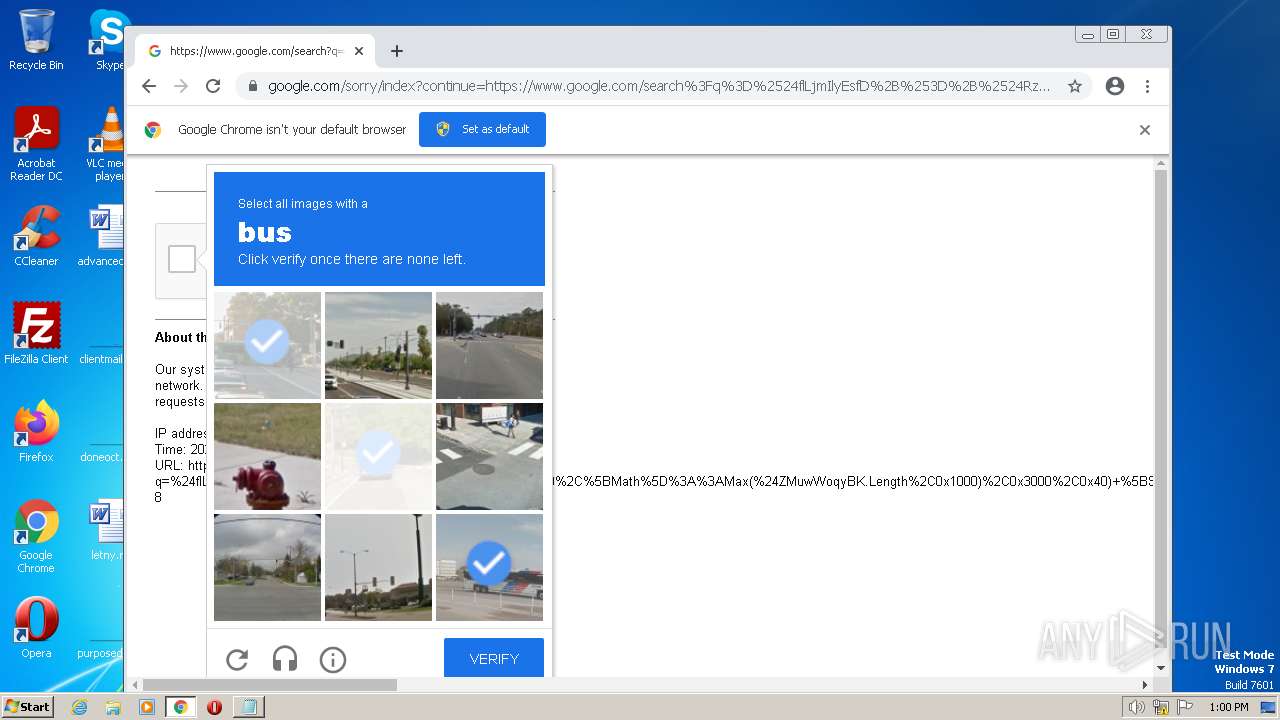The width and height of the screenshot is (1280, 720).
Task: Click the horizontal scrollbar thumb
Action: (x=270, y=685)
